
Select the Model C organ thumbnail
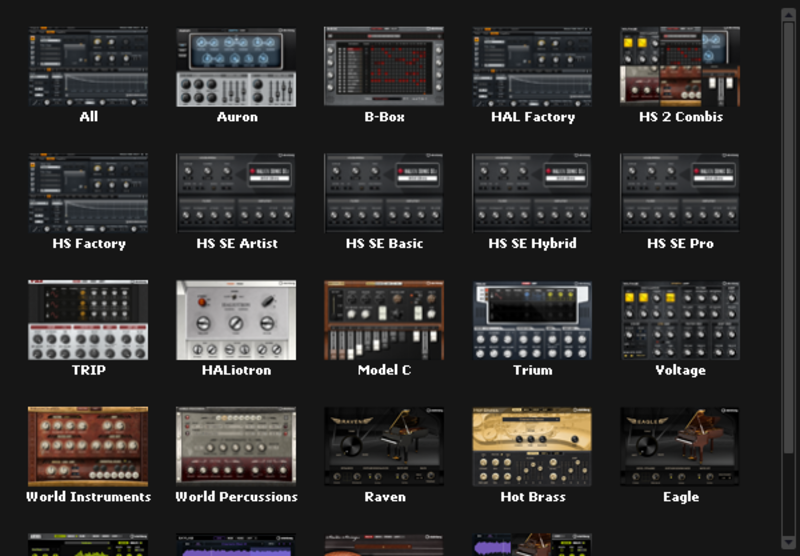pos(384,320)
